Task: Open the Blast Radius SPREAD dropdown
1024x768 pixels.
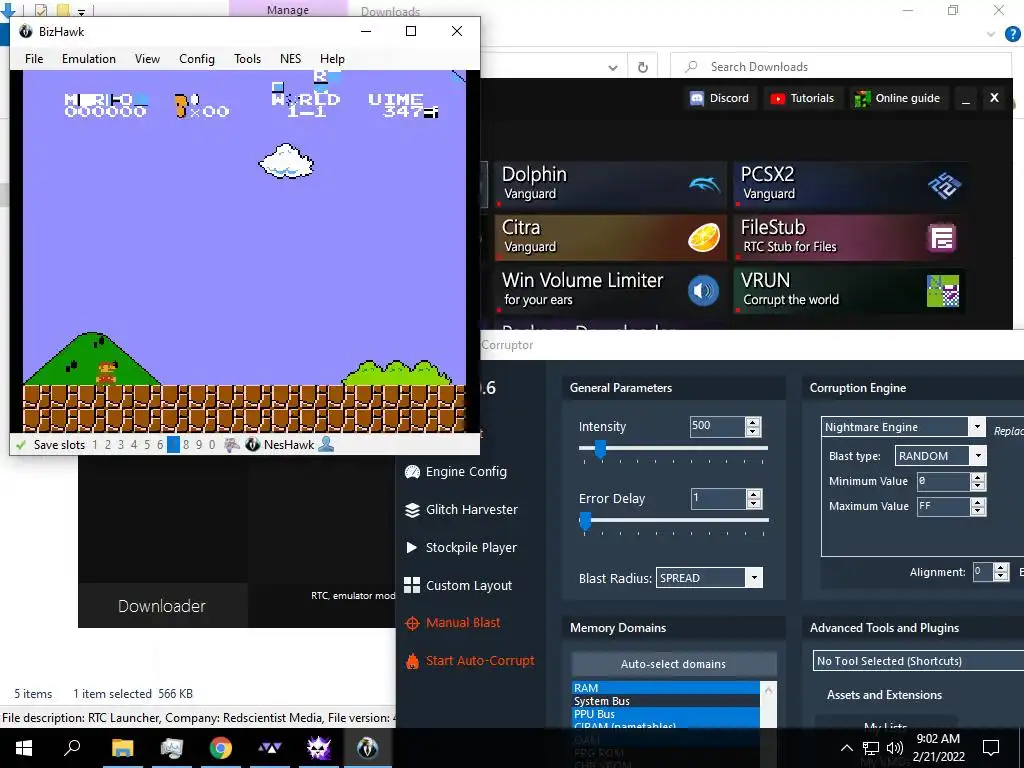Action: 754,578
